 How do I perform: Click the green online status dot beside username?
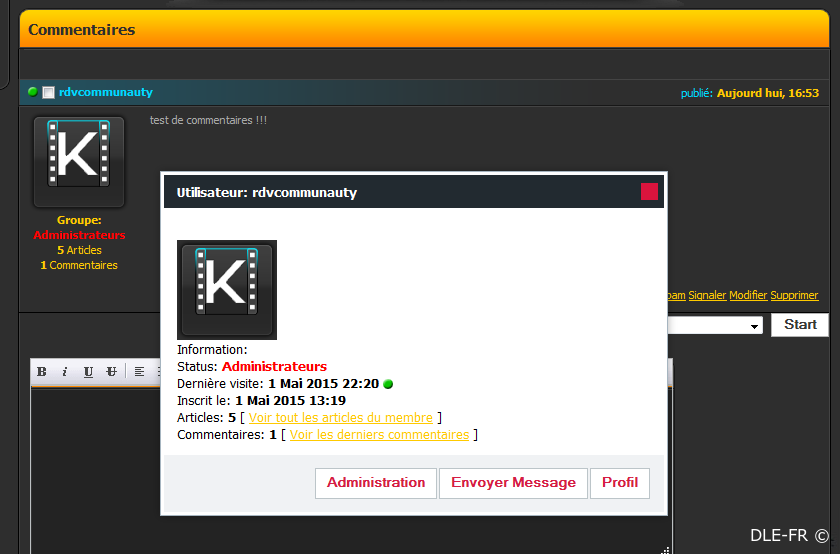(33, 92)
